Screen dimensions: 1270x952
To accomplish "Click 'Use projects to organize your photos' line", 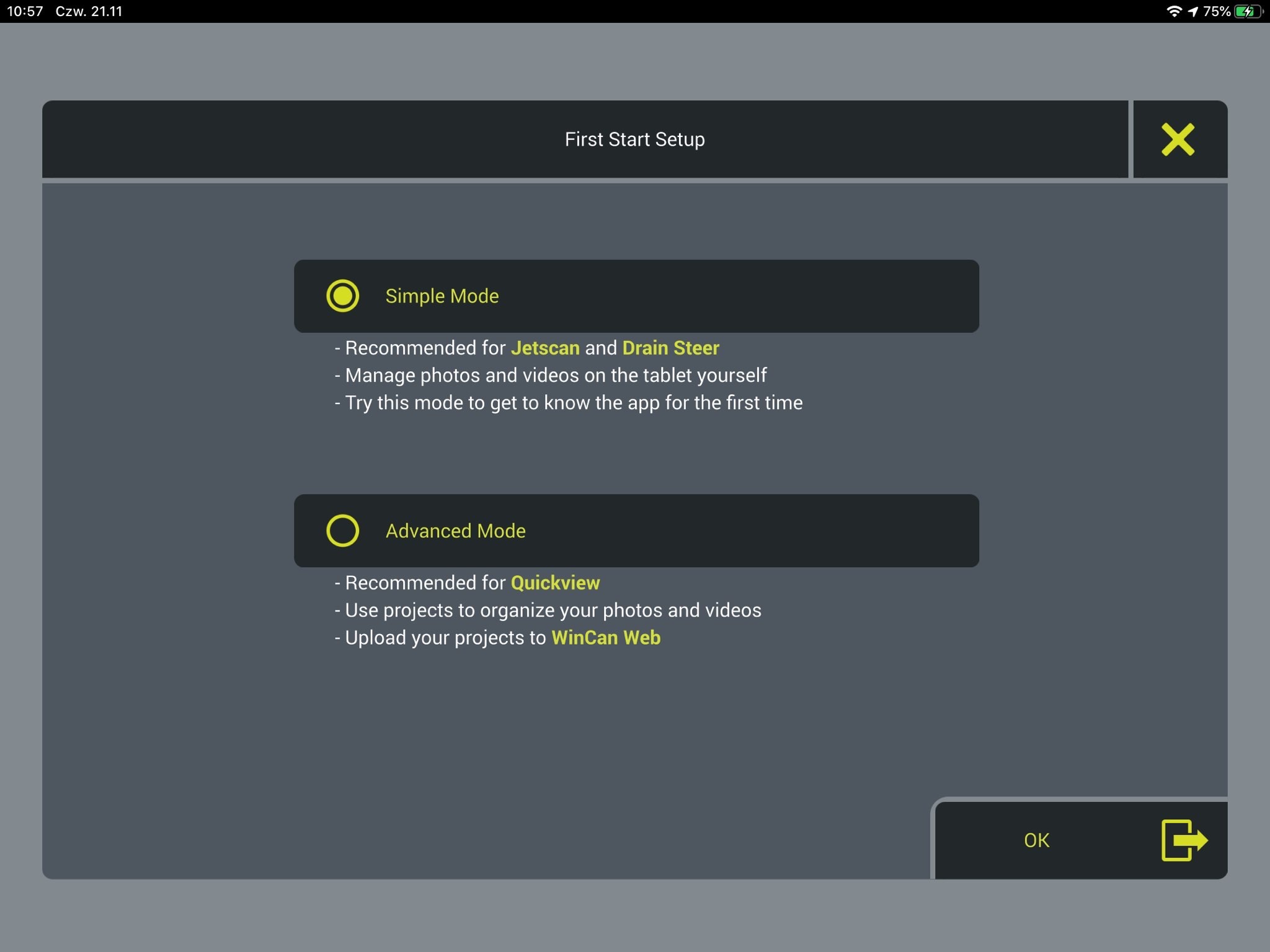I will pos(548,610).
